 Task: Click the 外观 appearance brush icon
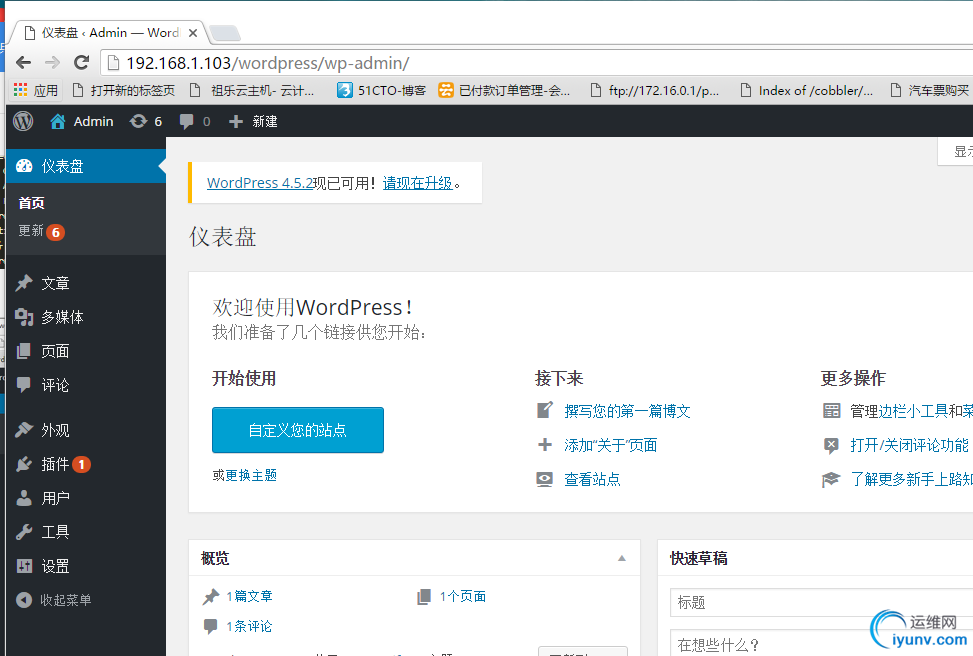click(24, 429)
